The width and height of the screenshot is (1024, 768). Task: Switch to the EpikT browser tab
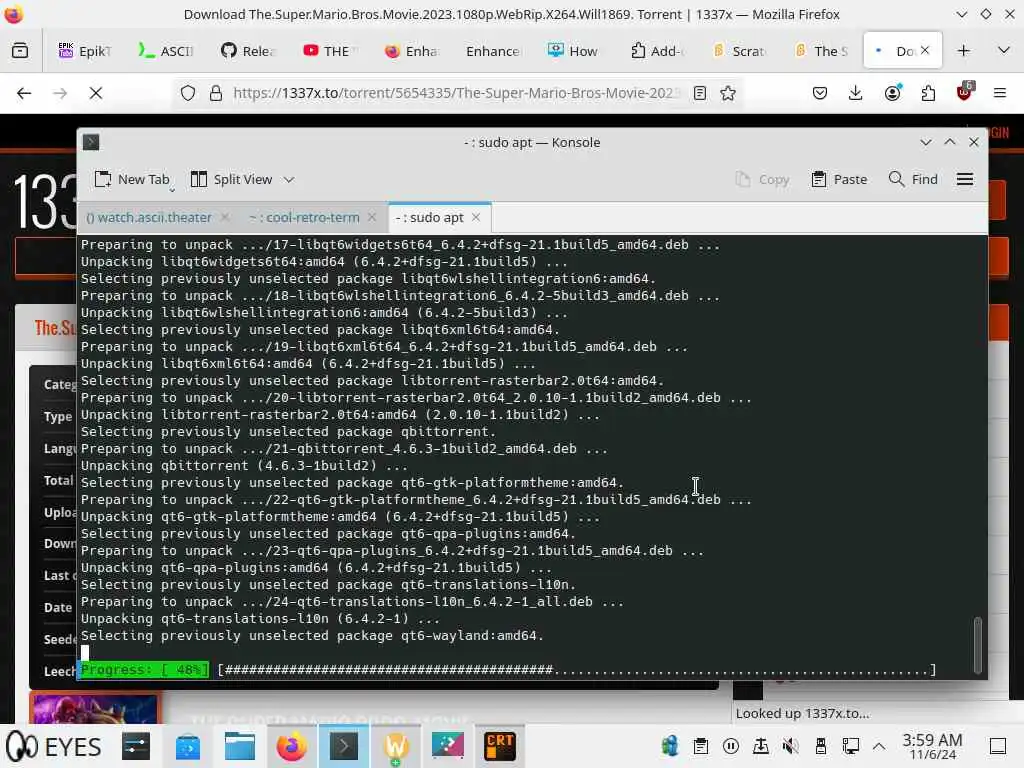[x=85, y=50]
